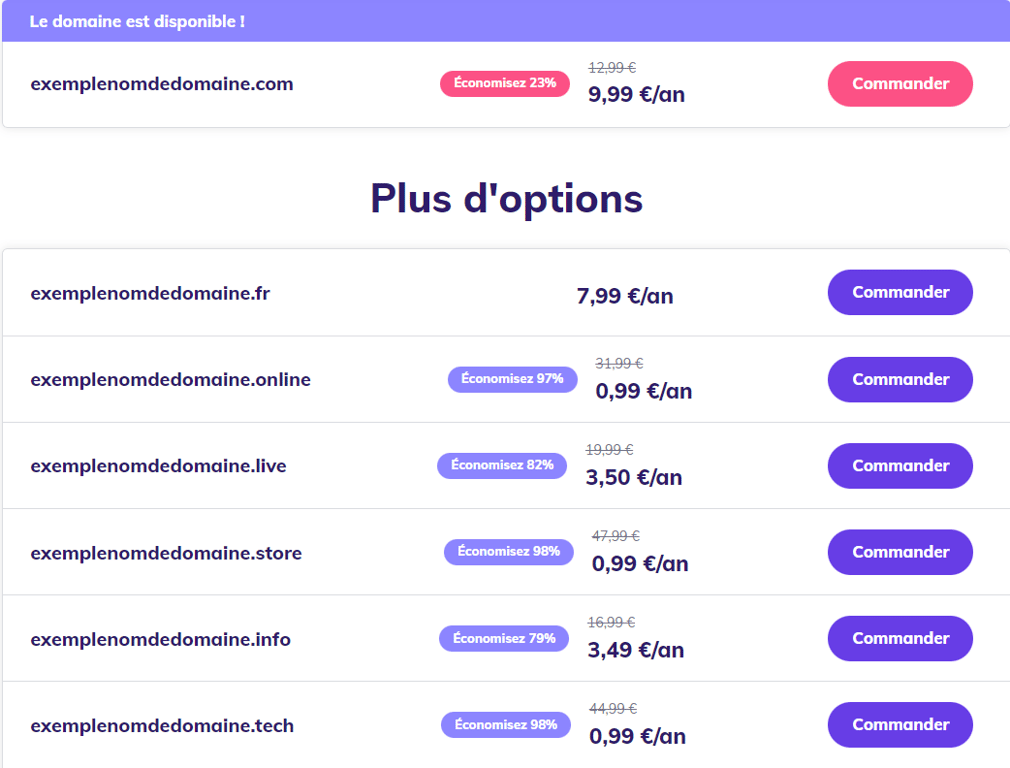Click the Économisez 97% badge for .online
The image size is (1010, 768).
[512, 379]
